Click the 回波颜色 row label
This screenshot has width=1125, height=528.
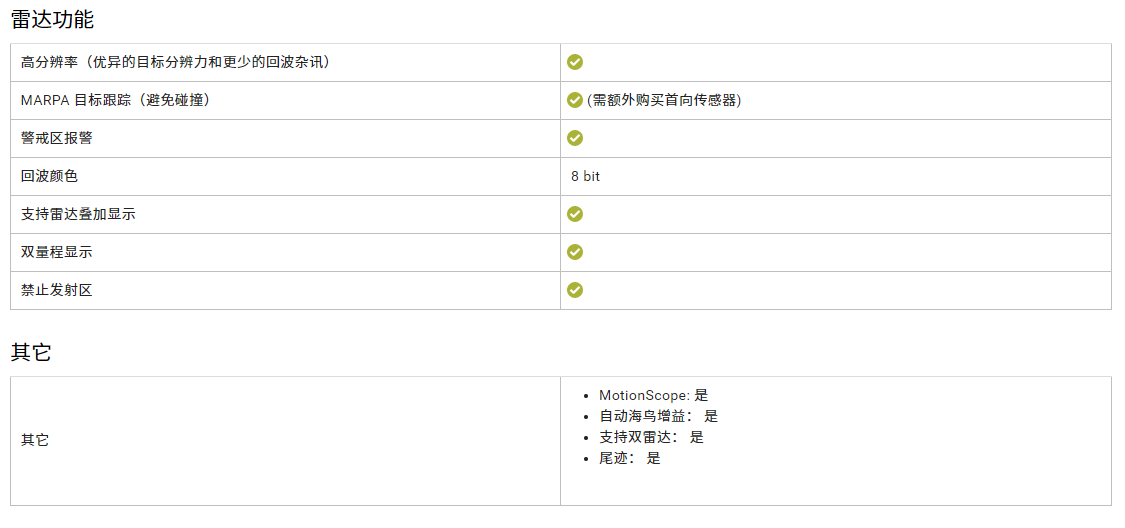coord(49,176)
